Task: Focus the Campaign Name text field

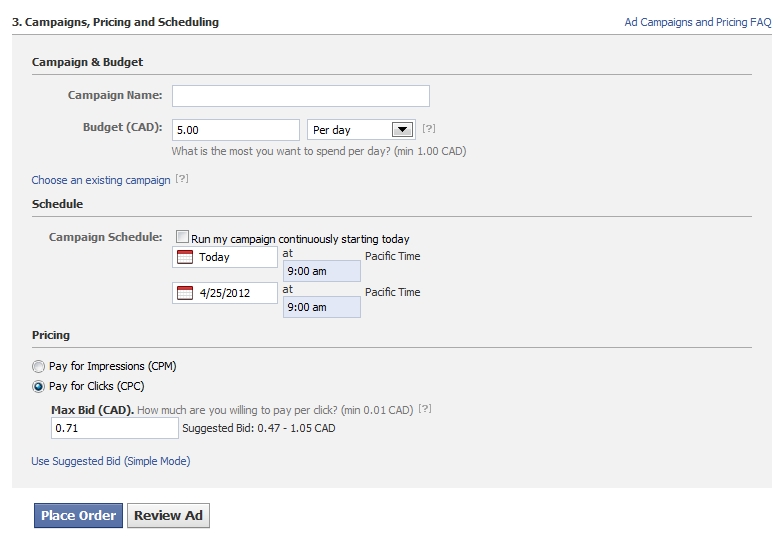Action: point(301,96)
